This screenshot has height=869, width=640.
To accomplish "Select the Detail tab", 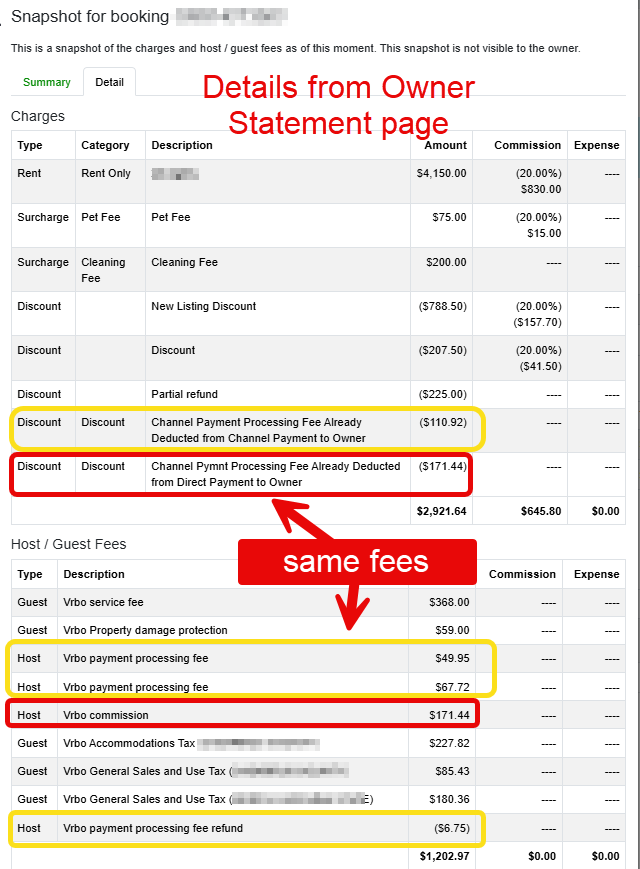I will click(x=109, y=82).
